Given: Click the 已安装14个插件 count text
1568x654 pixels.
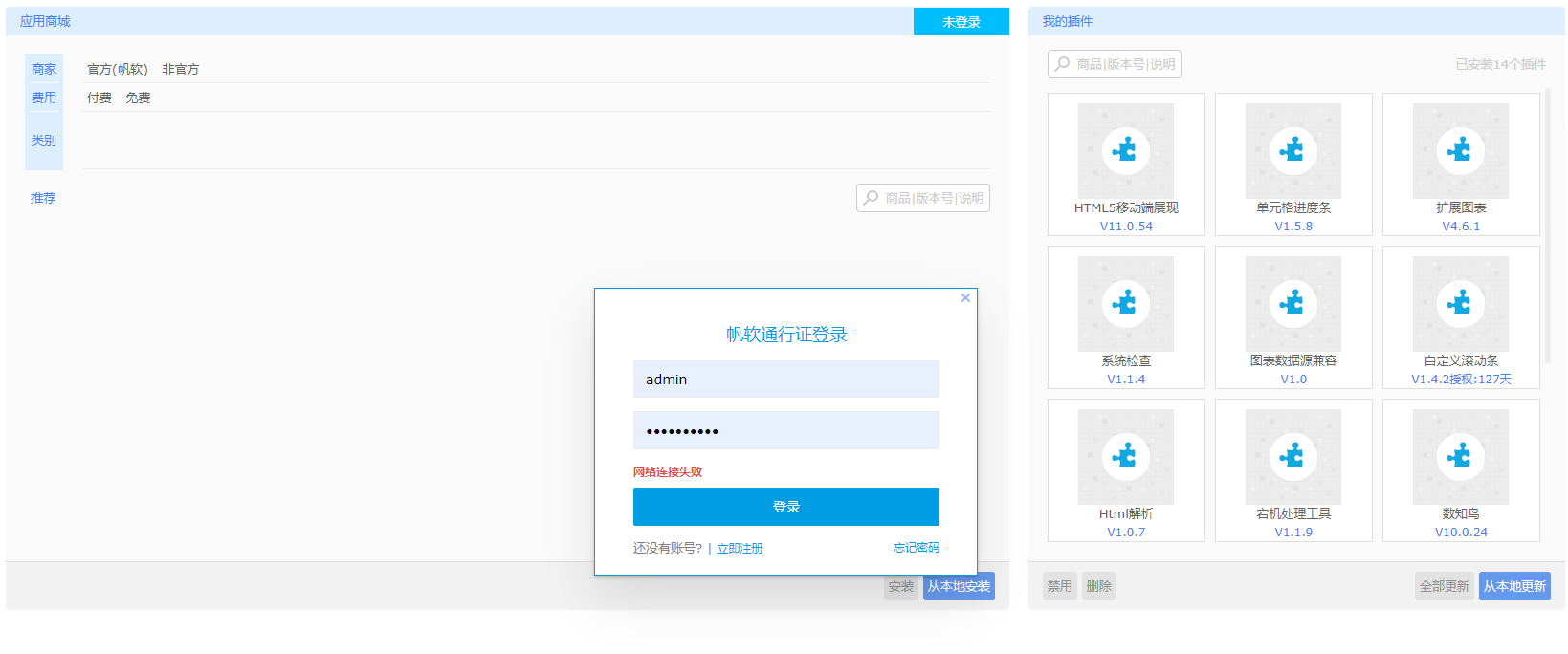Looking at the screenshot, I should (x=1501, y=64).
